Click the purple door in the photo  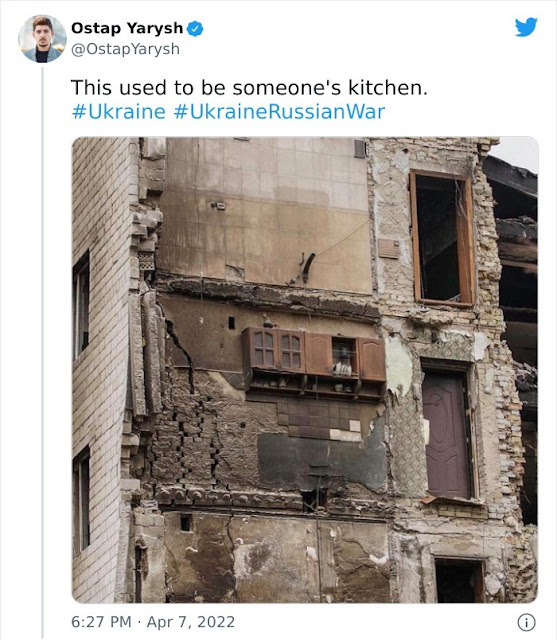(x=447, y=434)
